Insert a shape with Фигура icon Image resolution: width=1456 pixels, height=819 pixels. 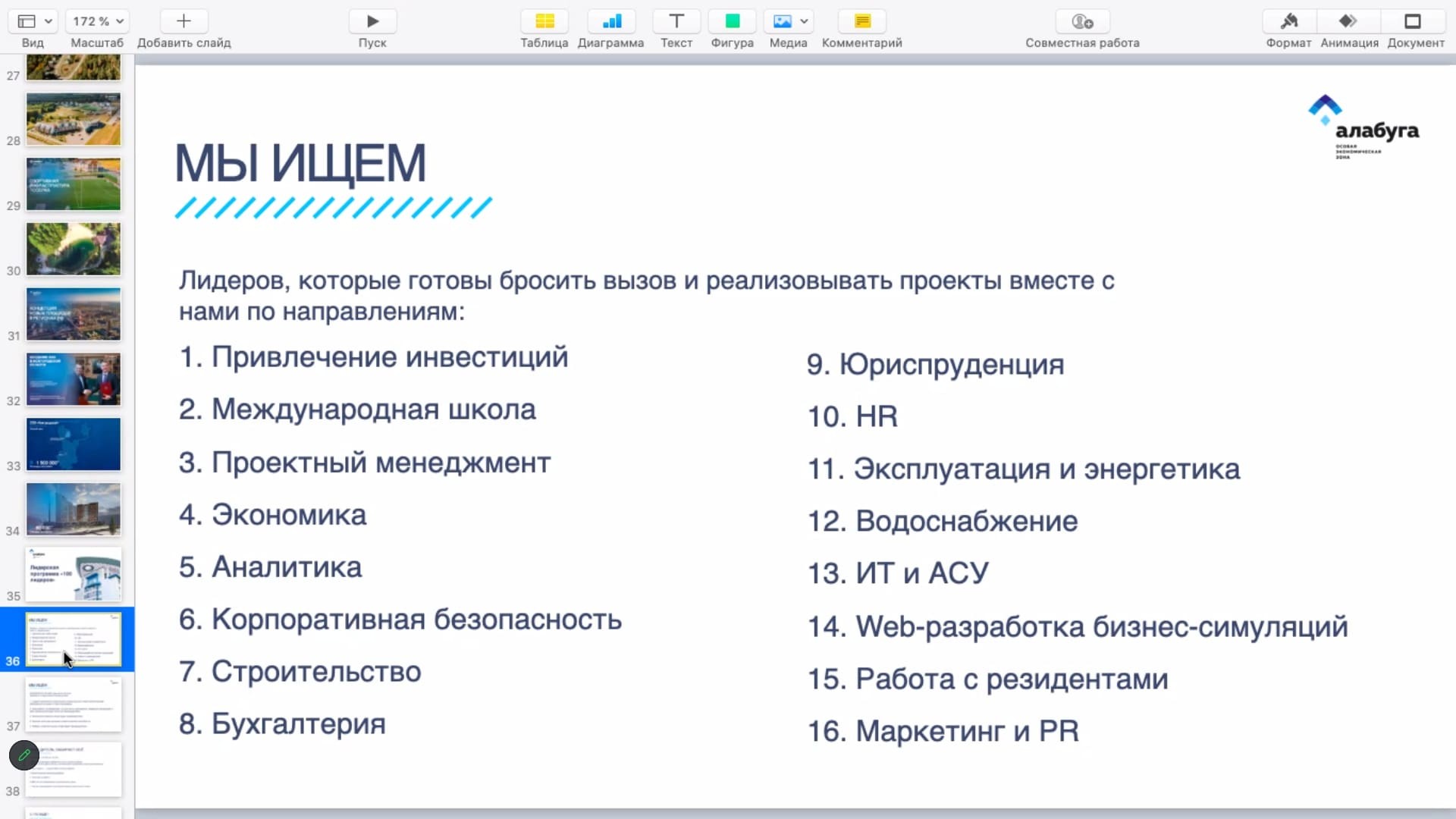[x=732, y=21]
